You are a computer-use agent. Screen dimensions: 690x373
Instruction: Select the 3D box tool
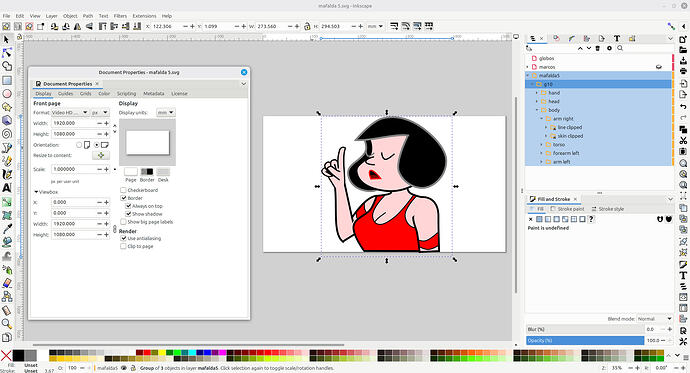(7, 121)
